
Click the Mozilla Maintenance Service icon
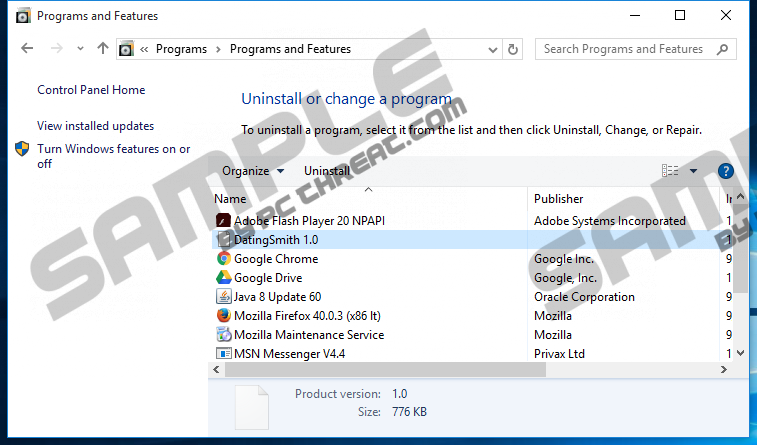tap(224, 334)
